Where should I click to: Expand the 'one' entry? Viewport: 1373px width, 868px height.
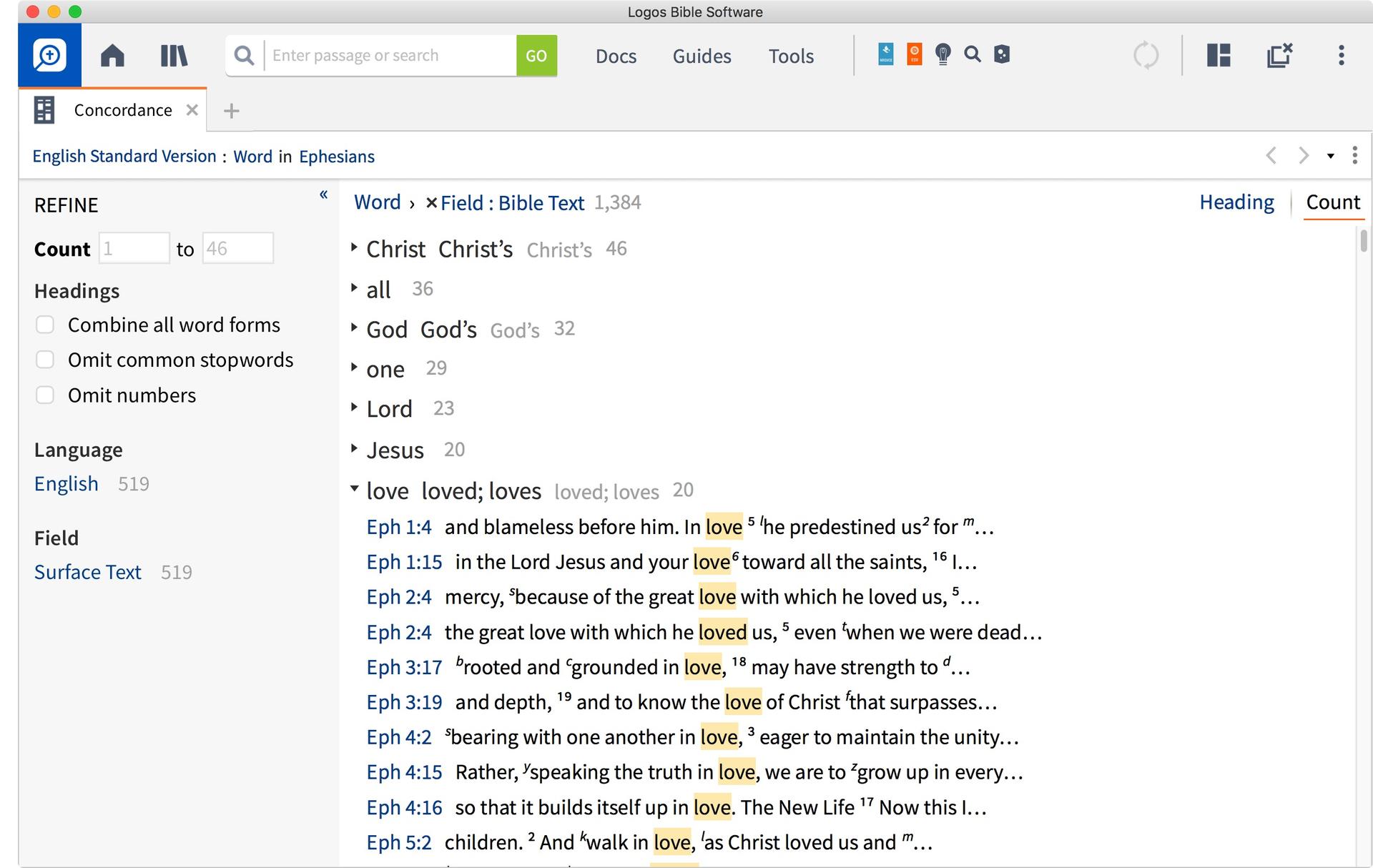(x=354, y=368)
